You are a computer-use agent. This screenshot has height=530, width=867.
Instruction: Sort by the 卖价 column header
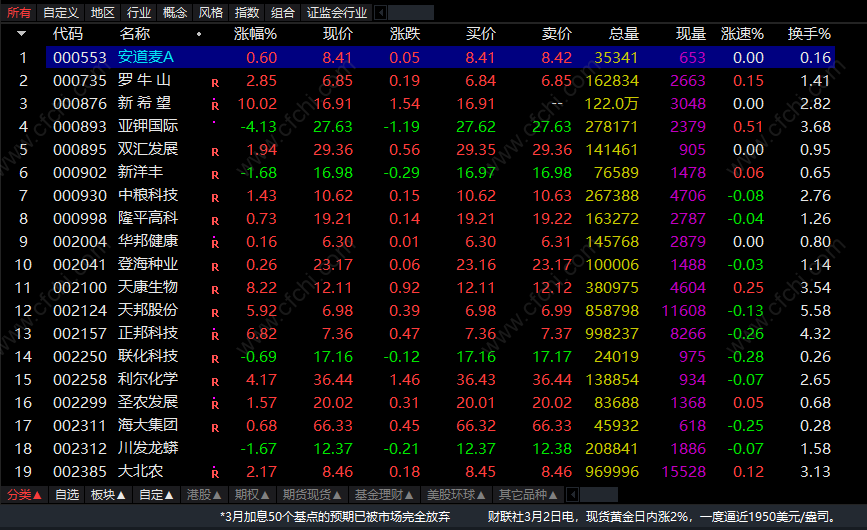[557, 34]
